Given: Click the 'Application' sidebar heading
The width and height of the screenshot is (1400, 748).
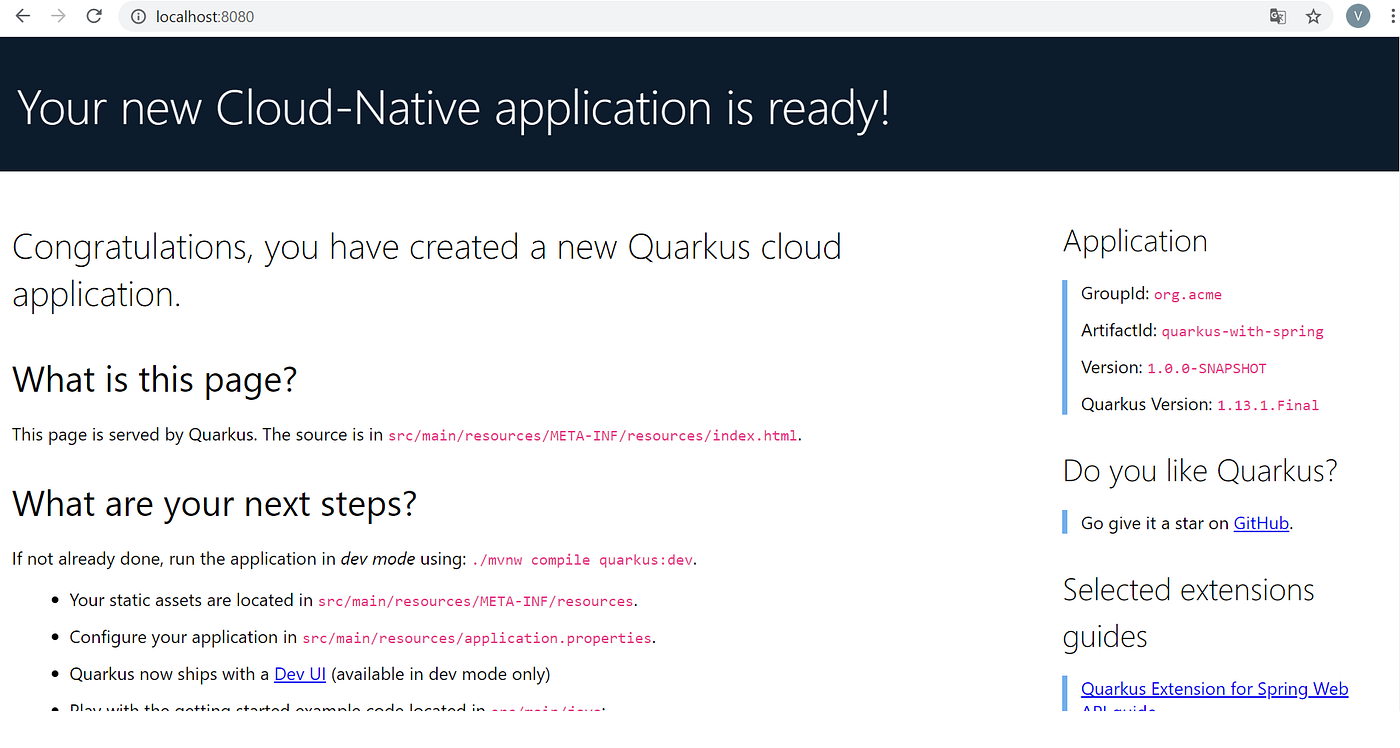Looking at the screenshot, I should pos(1135,241).
